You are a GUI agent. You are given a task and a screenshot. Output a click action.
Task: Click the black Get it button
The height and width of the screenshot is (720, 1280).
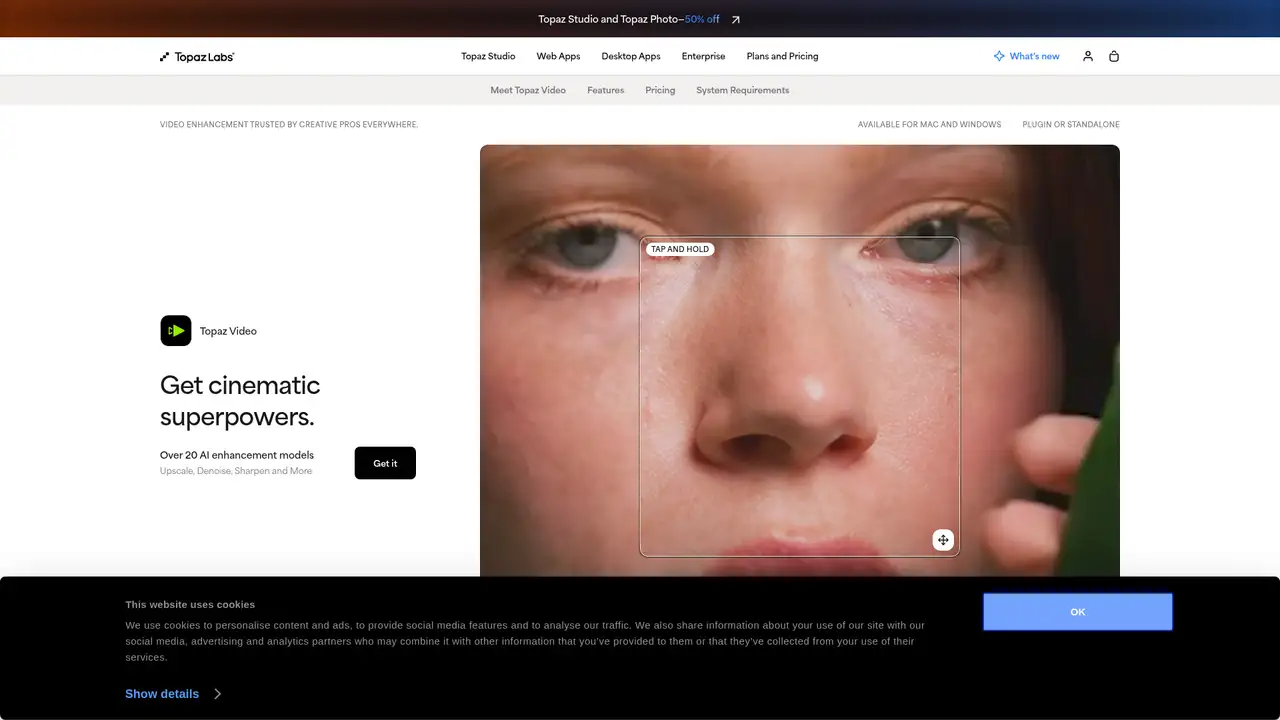click(x=385, y=463)
